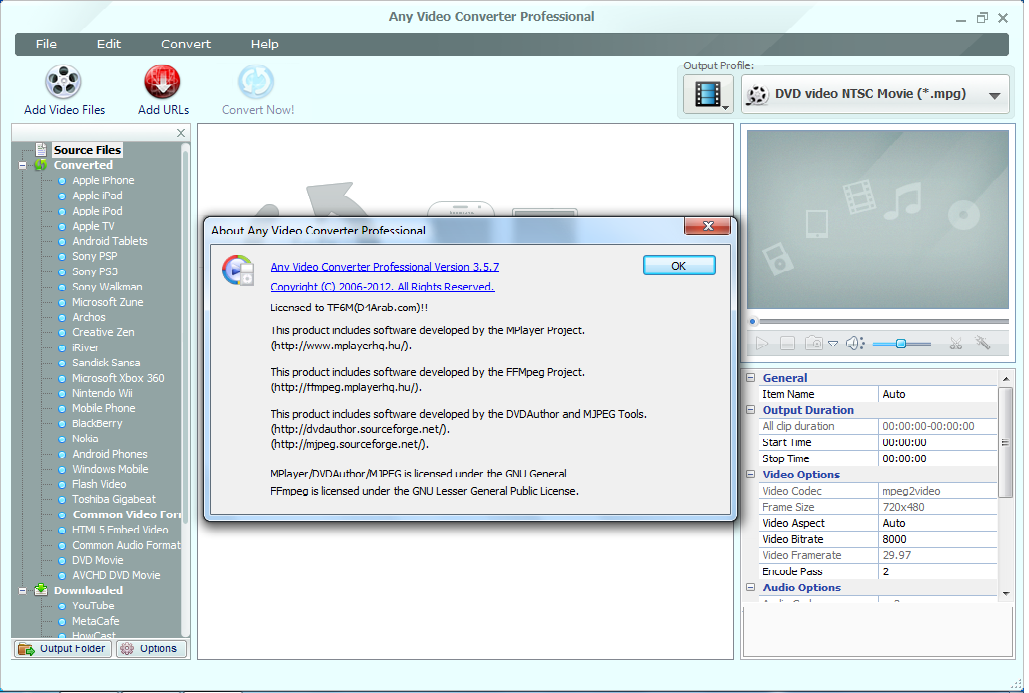Open the Any Video Converter Professional Version link

click(x=385, y=267)
